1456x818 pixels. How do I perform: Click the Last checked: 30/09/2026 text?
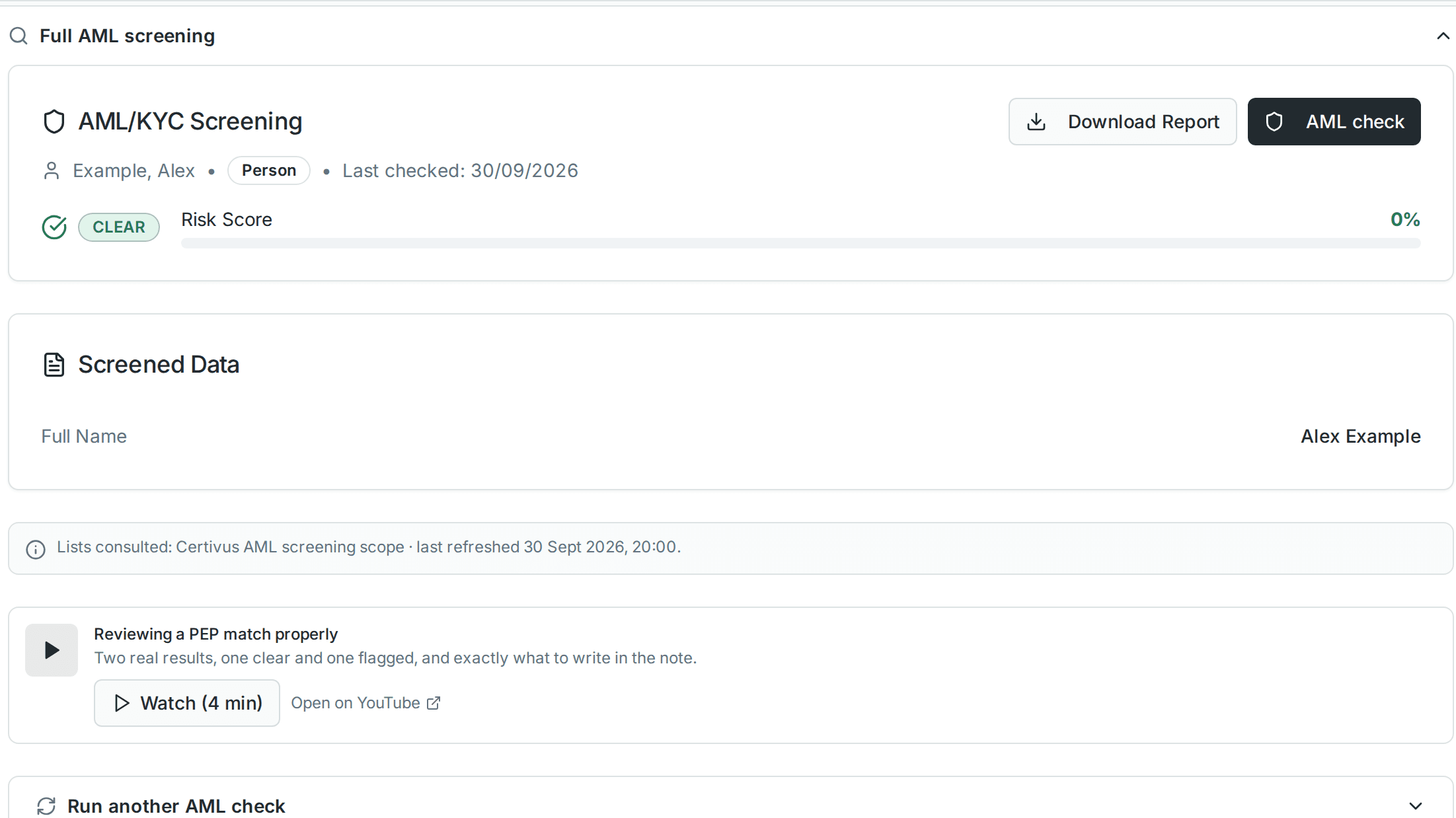coord(460,170)
